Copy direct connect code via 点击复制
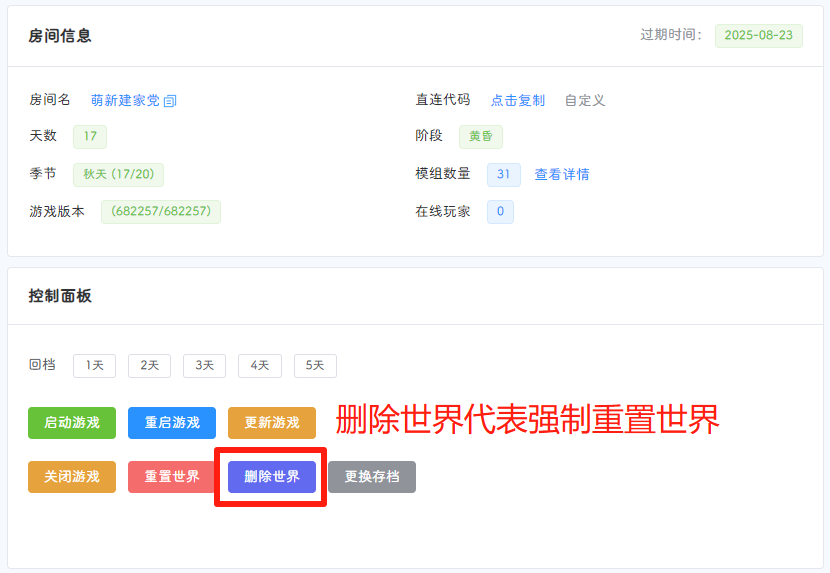 pos(518,100)
